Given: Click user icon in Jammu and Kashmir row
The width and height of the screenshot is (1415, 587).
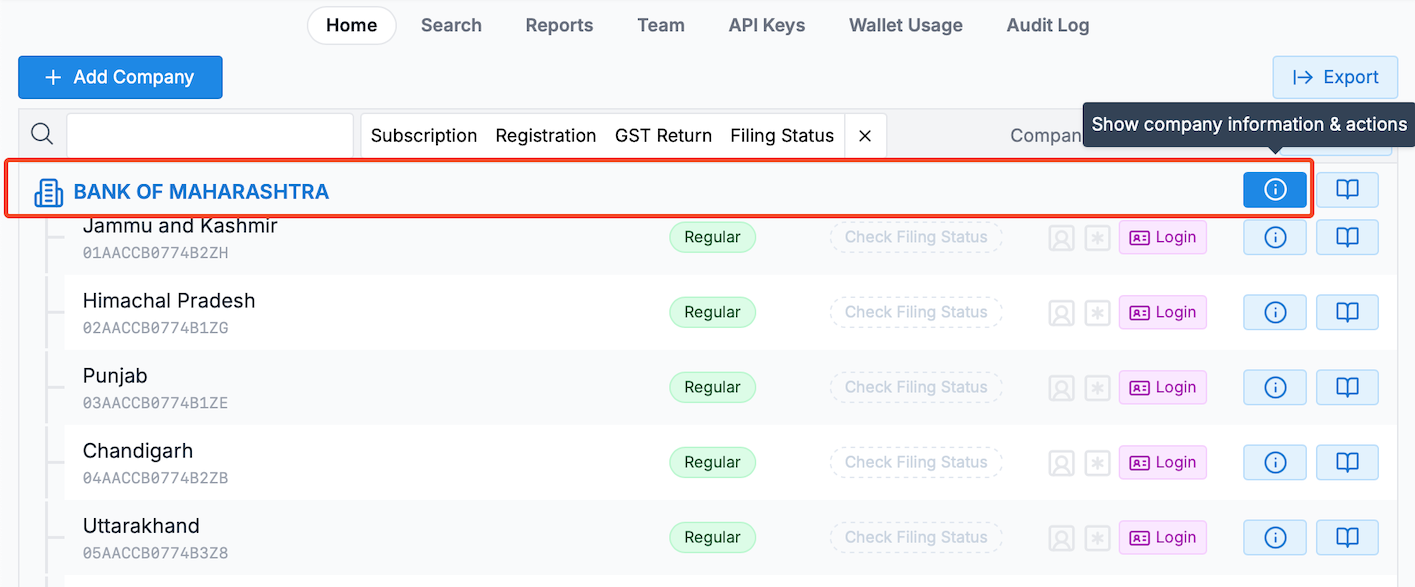Looking at the screenshot, I should click(x=1061, y=237).
